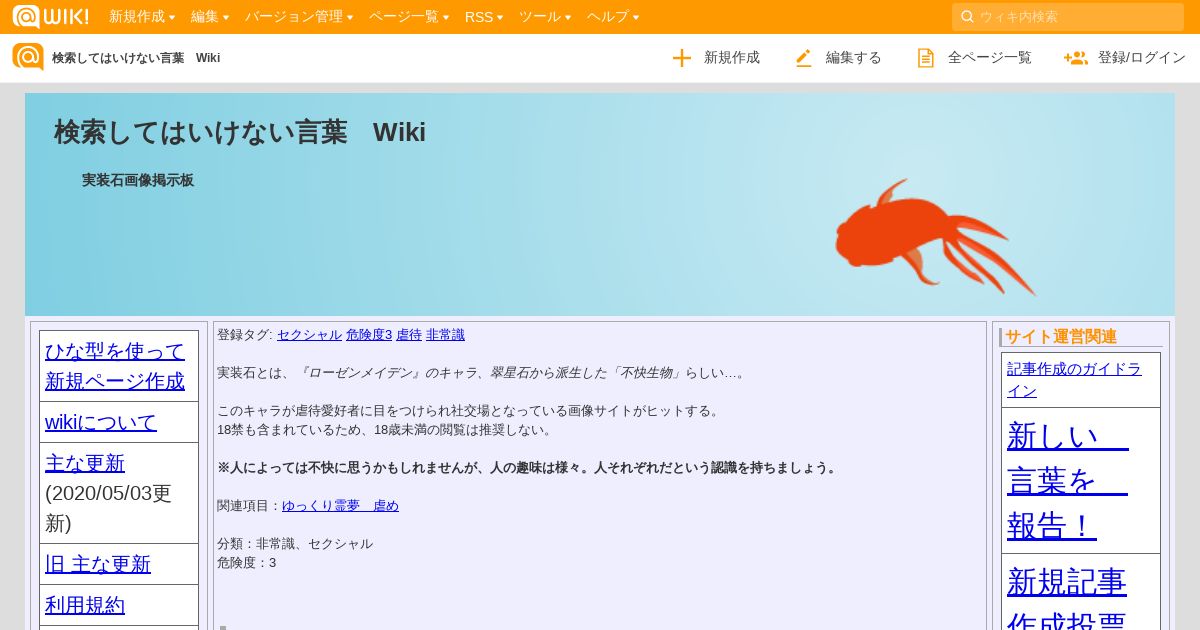This screenshot has width=1200, height=630.
Task: Click the sentence starting 実装石とは
Action: (x=482, y=373)
